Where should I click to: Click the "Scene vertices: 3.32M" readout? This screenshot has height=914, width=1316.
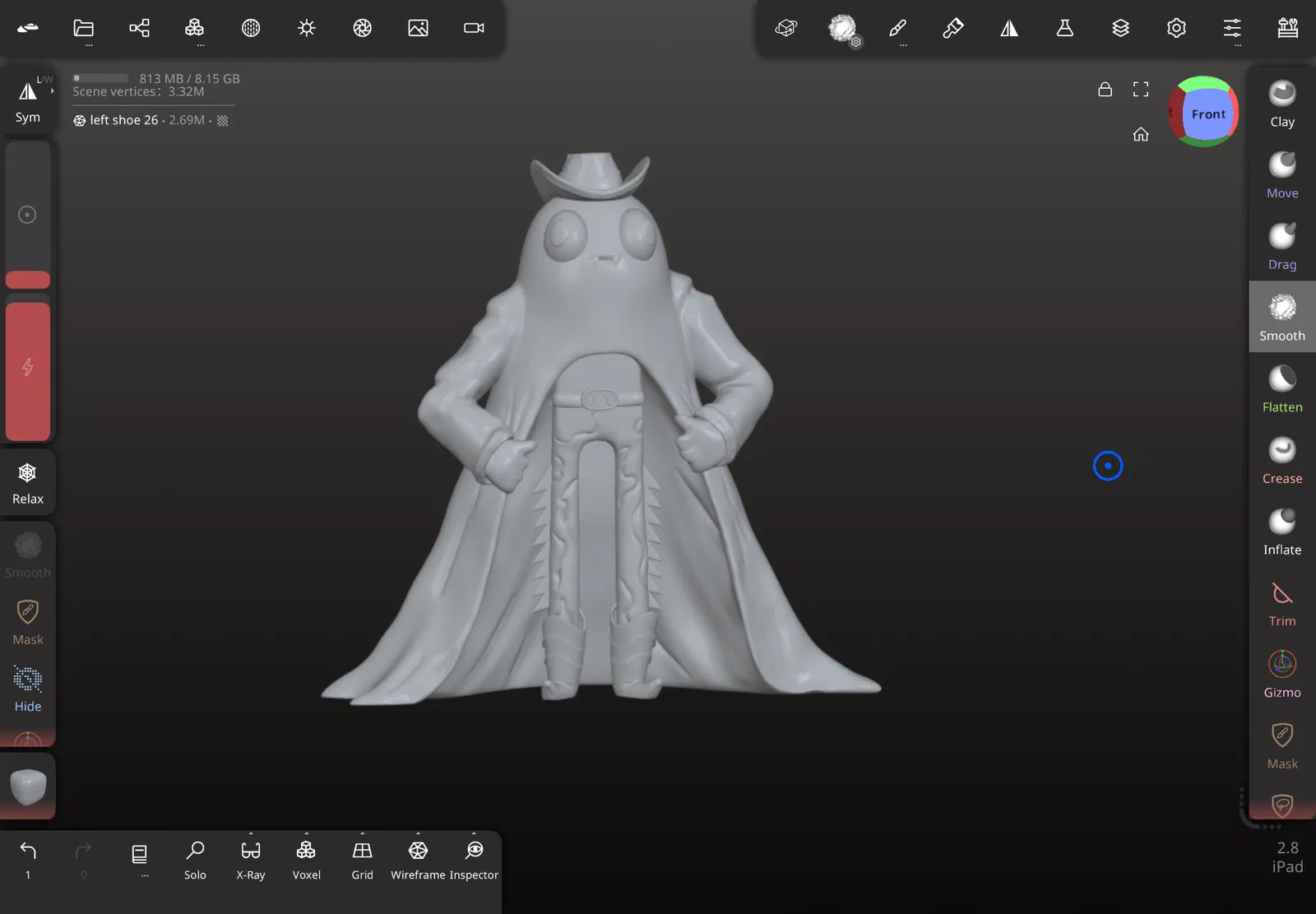(x=138, y=91)
